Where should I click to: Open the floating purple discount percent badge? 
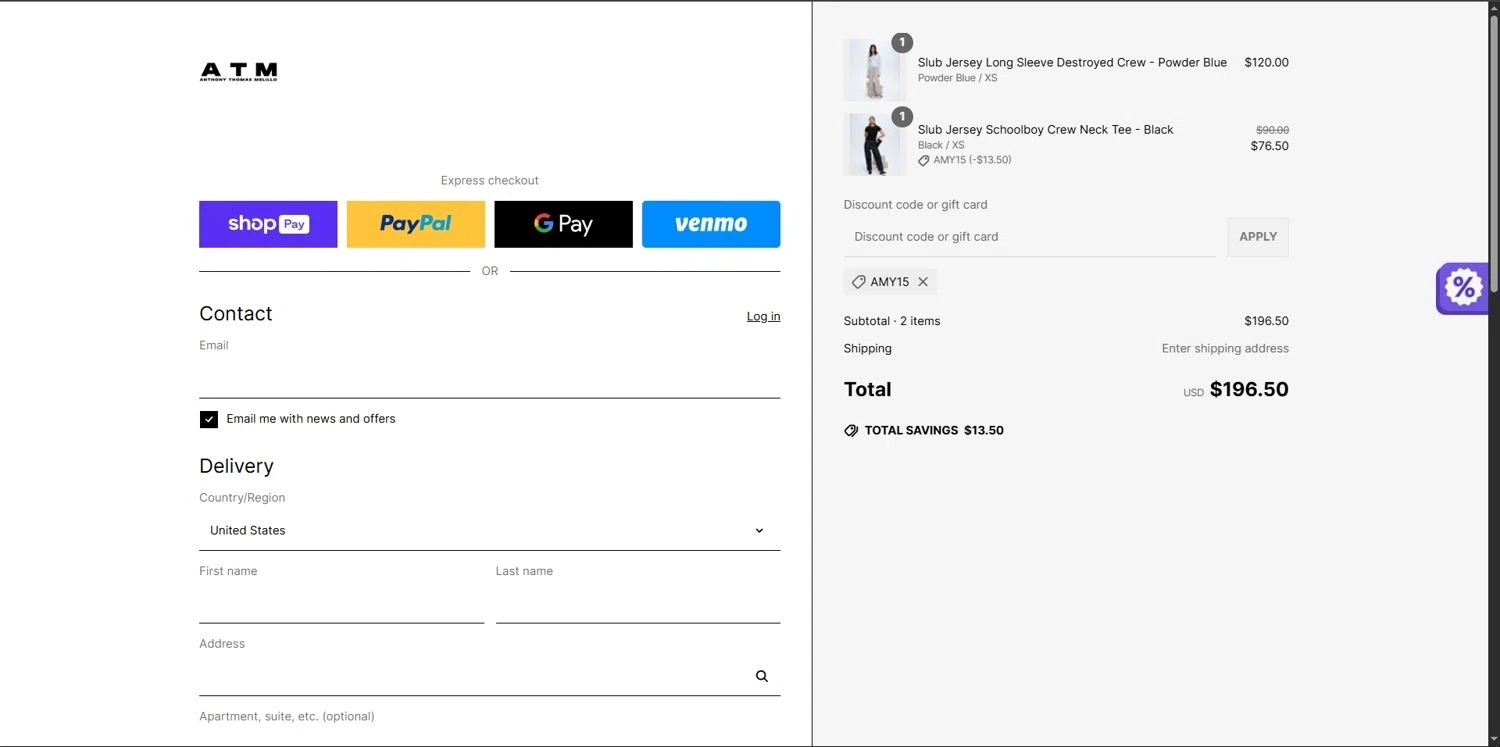pyautogui.click(x=1463, y=289)
